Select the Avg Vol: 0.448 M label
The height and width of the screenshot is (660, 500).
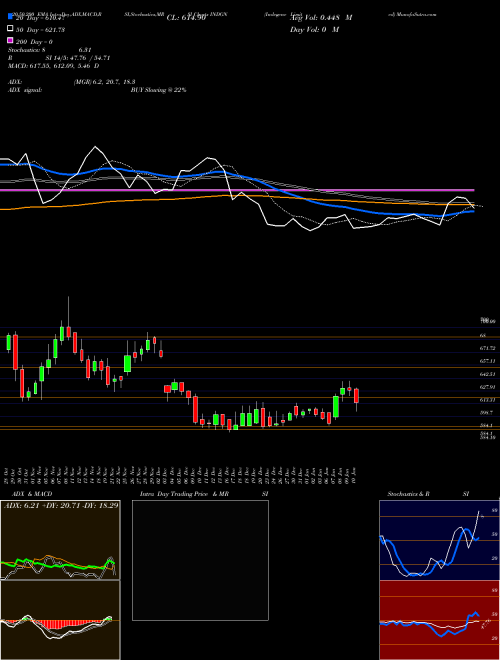[321, 18]
